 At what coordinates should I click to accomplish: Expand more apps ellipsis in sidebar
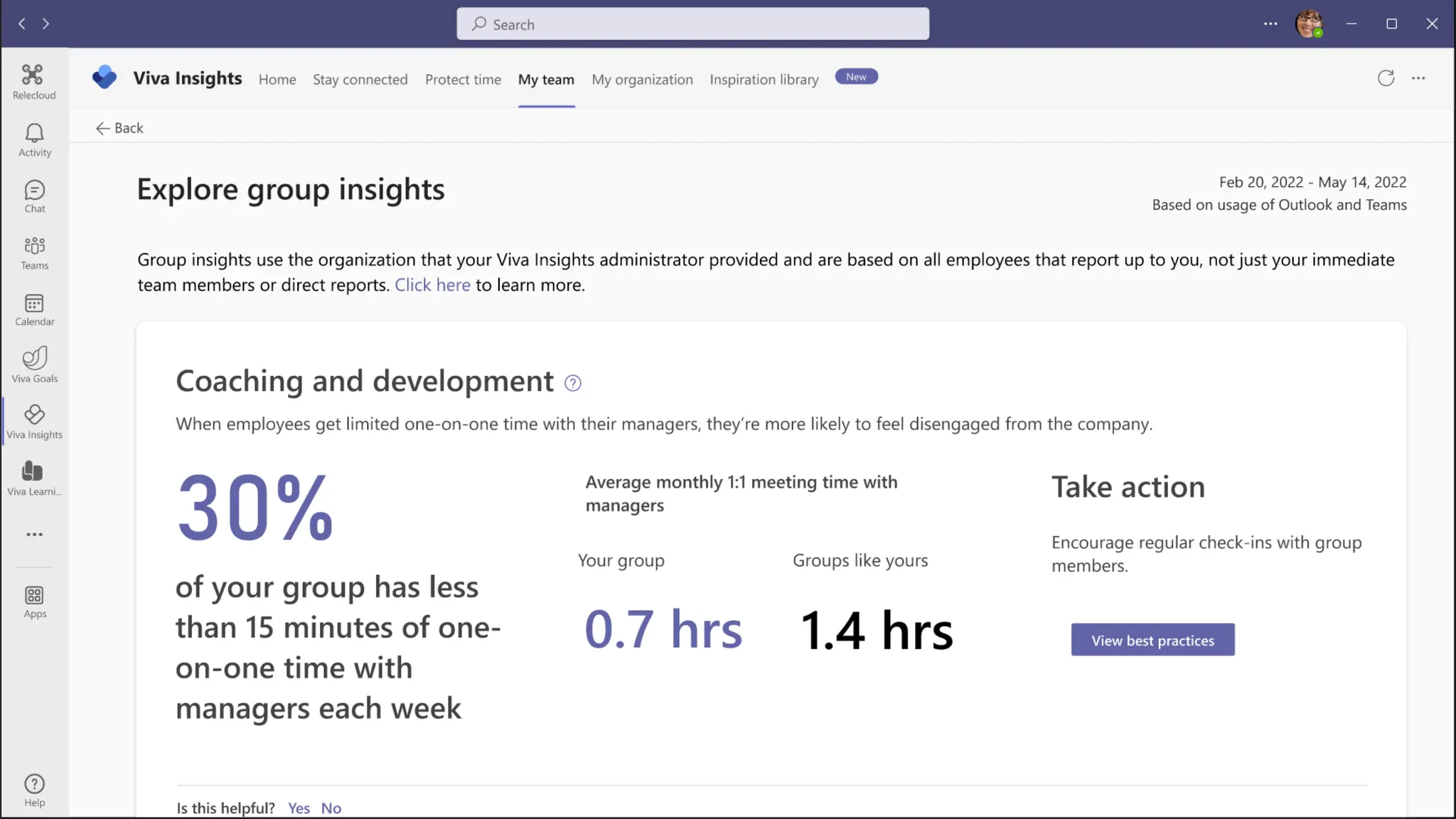pyautogui.click(x=34, y=535)
